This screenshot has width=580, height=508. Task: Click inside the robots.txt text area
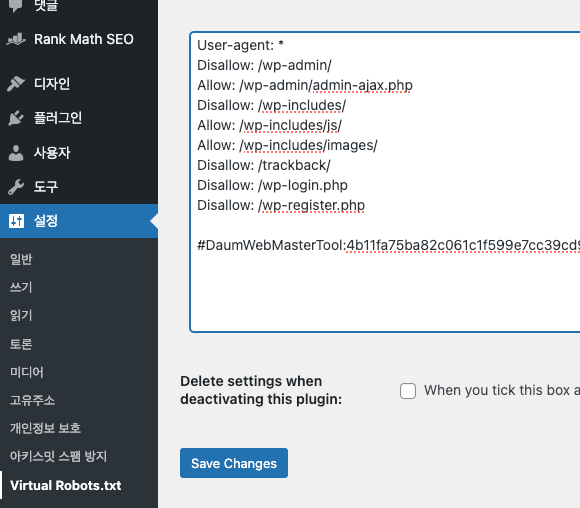click(385, 182)
